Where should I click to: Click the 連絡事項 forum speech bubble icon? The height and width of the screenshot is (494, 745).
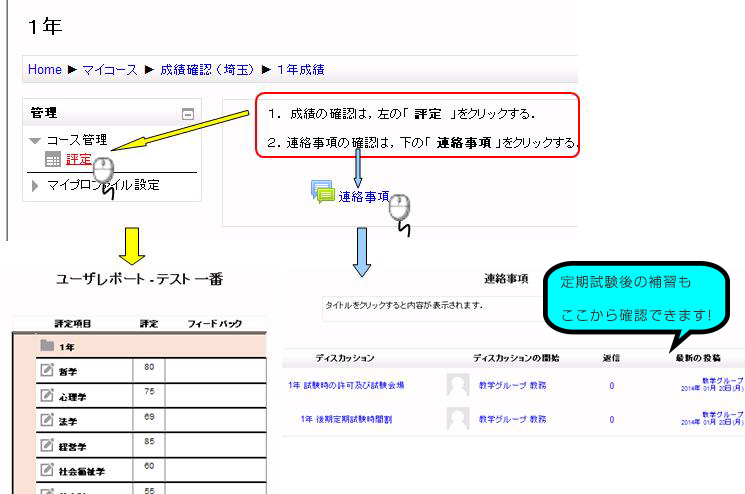[322, 192]
